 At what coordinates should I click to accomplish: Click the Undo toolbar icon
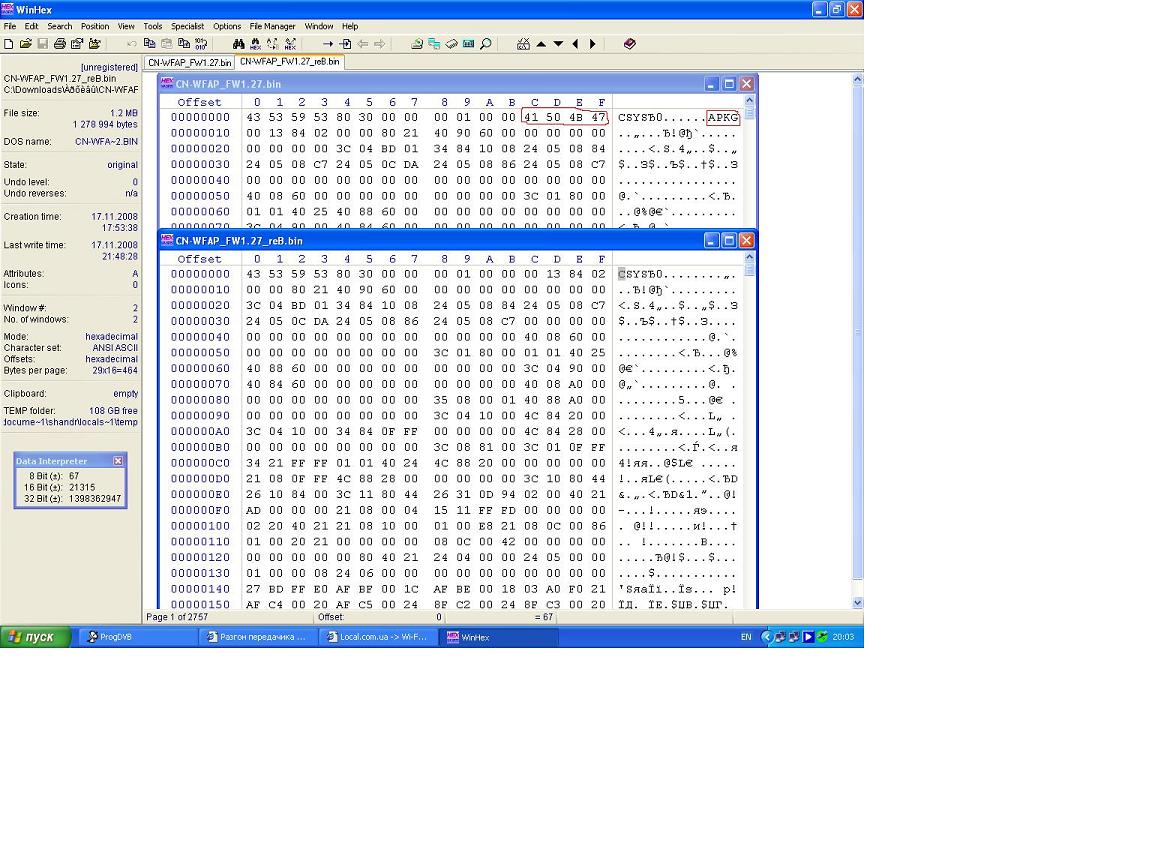tap(132, 44)
